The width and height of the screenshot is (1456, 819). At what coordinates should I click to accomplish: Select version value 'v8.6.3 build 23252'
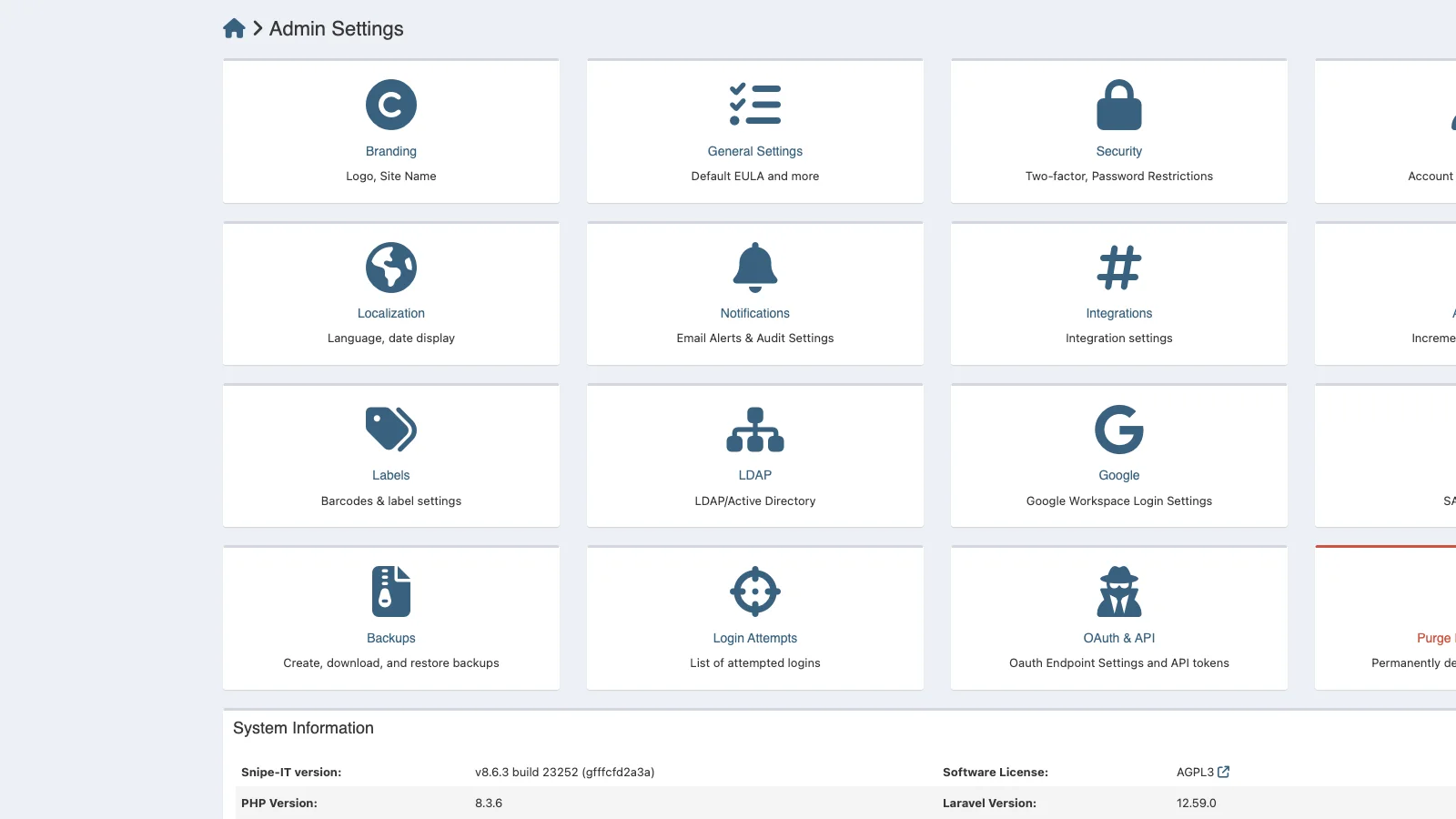point(527,773)
